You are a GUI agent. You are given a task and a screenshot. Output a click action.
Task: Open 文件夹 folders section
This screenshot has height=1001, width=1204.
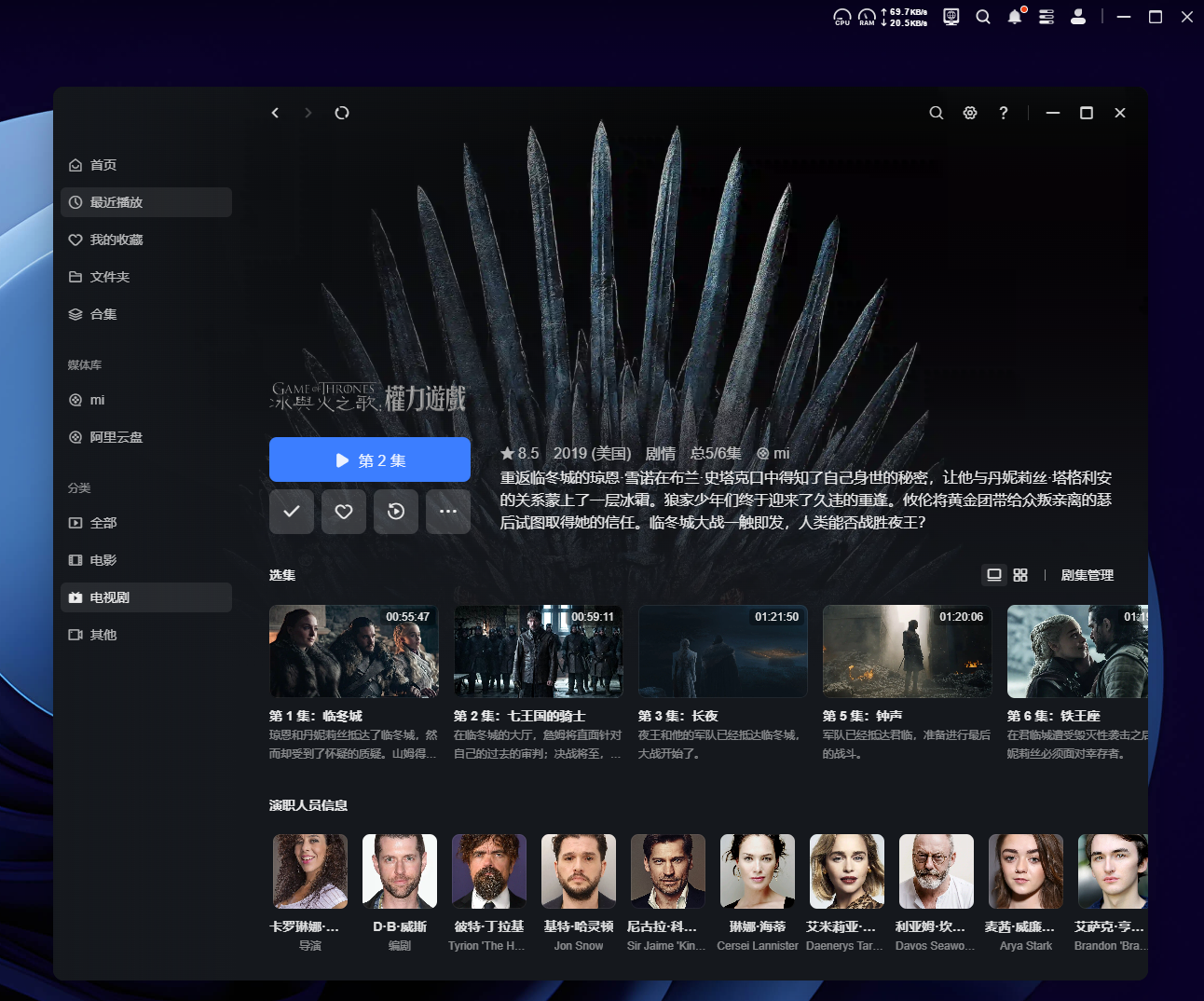146,277
